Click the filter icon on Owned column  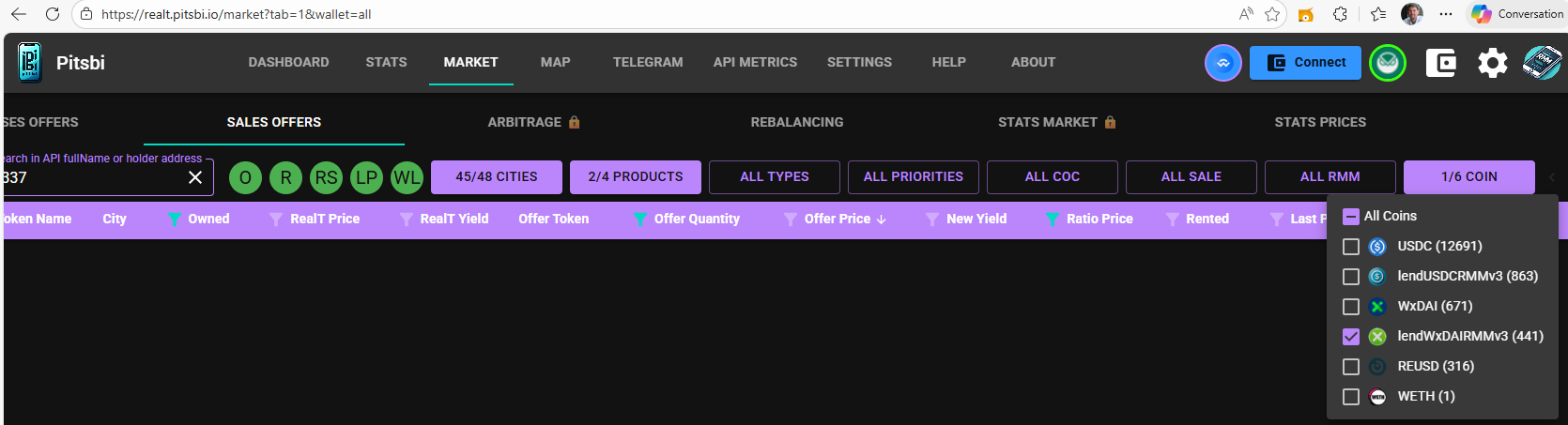click(x=175, y=219)
